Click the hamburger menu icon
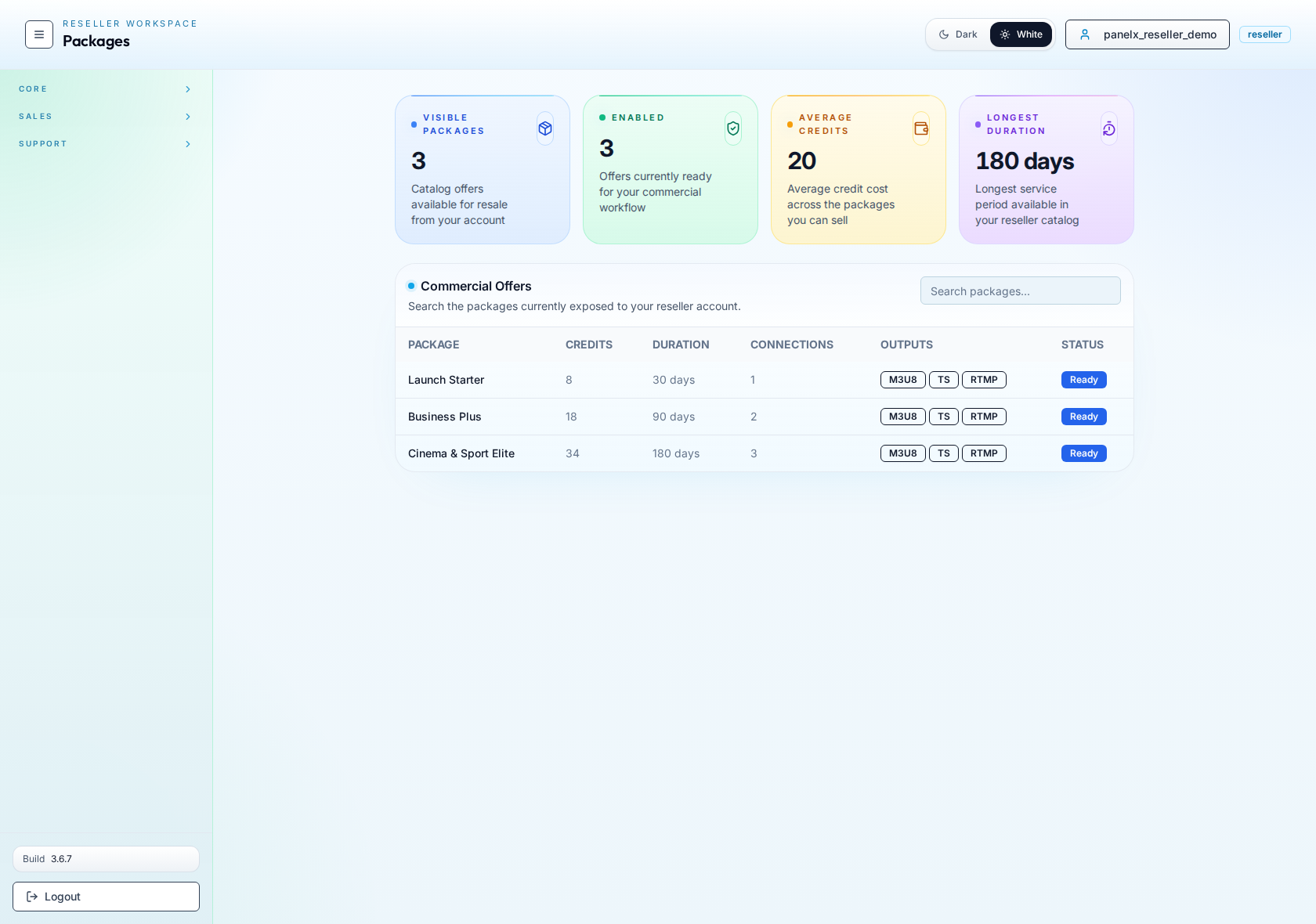The width and height of the screenshot is (1316, 924). pos(38,34)
